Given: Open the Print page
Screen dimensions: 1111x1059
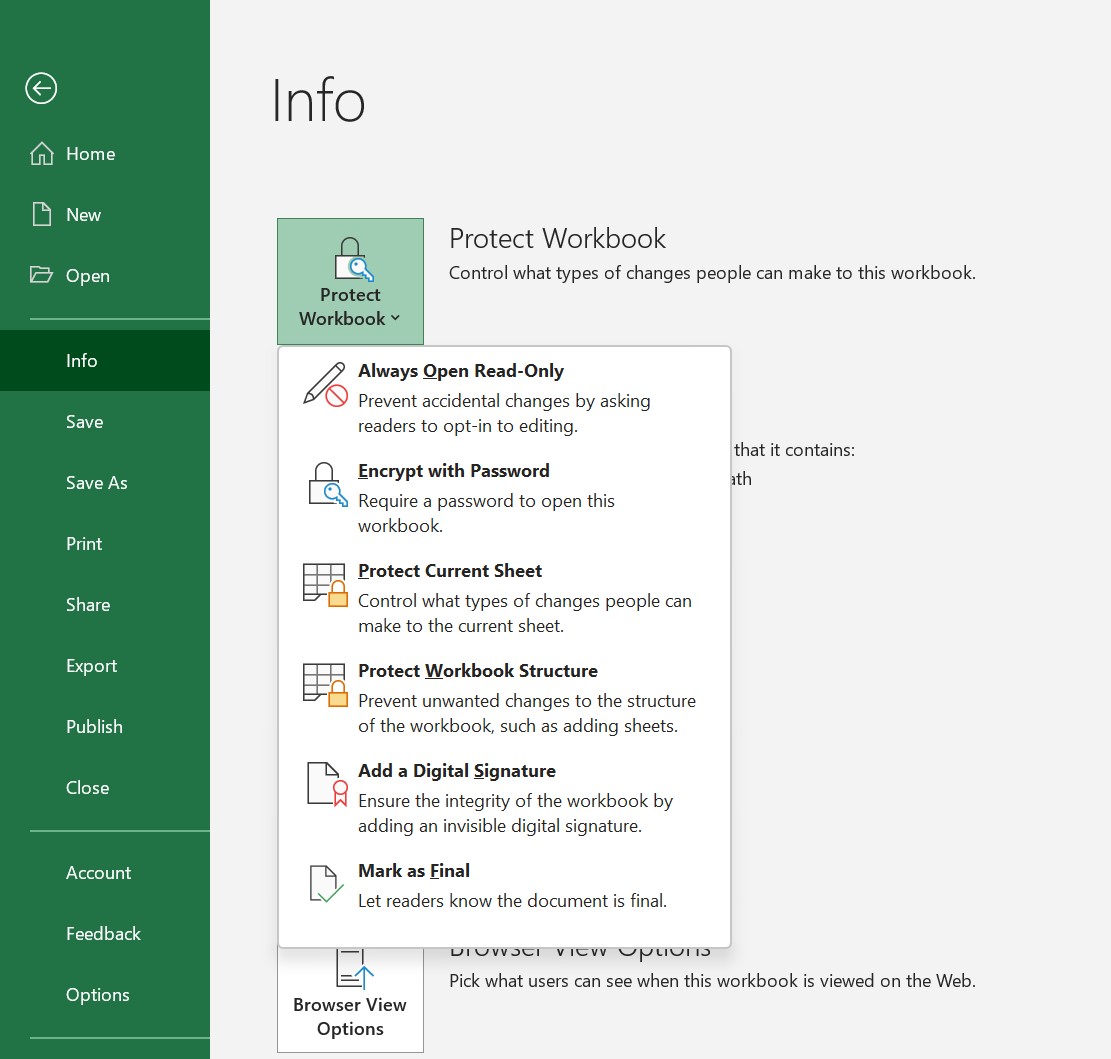Looking at the screenshot, I should (x=83, y=543).
